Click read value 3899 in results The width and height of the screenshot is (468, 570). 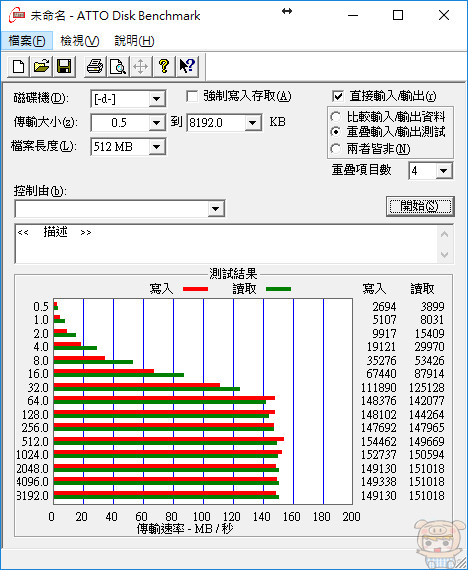click(432, 306)
